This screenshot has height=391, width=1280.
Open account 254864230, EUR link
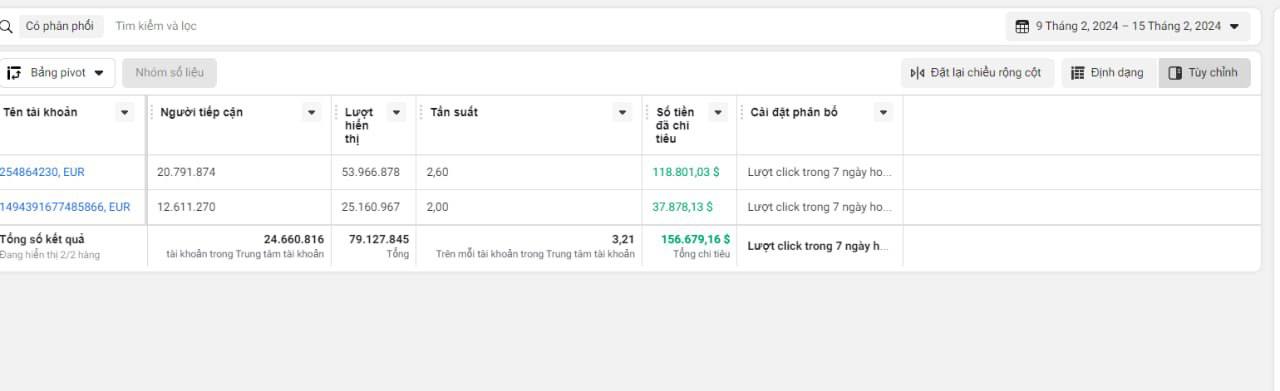click(x=42, y=172)
